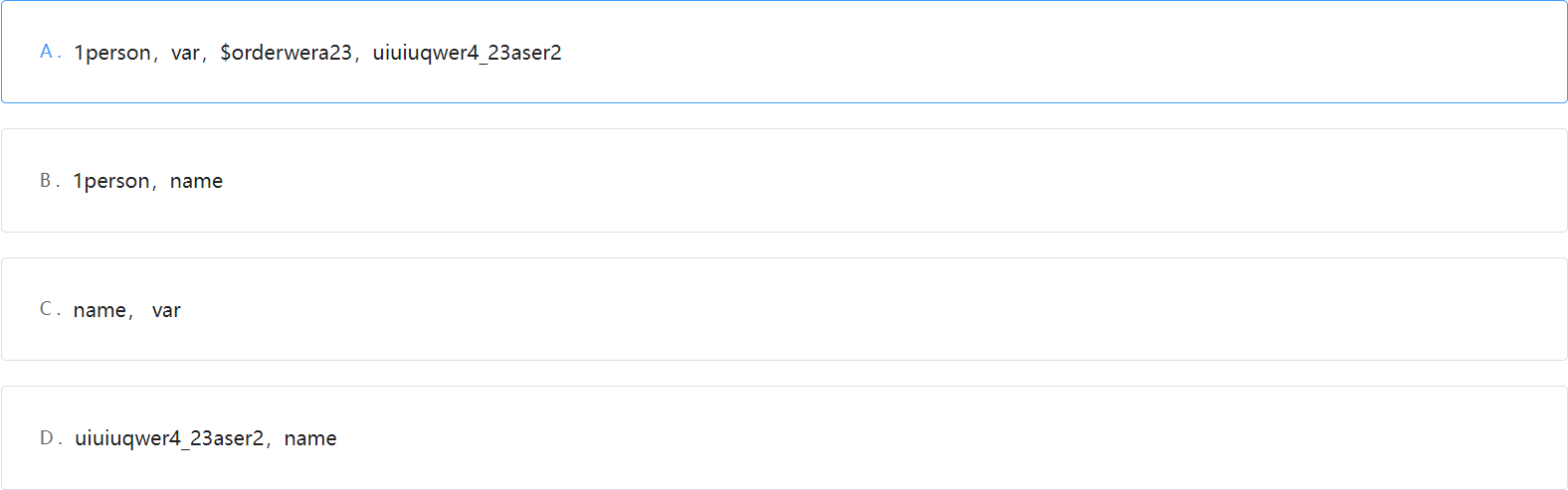Click the word 'name' in option B
This screenshot has width=1568, height=490.
tap(196, 181)
